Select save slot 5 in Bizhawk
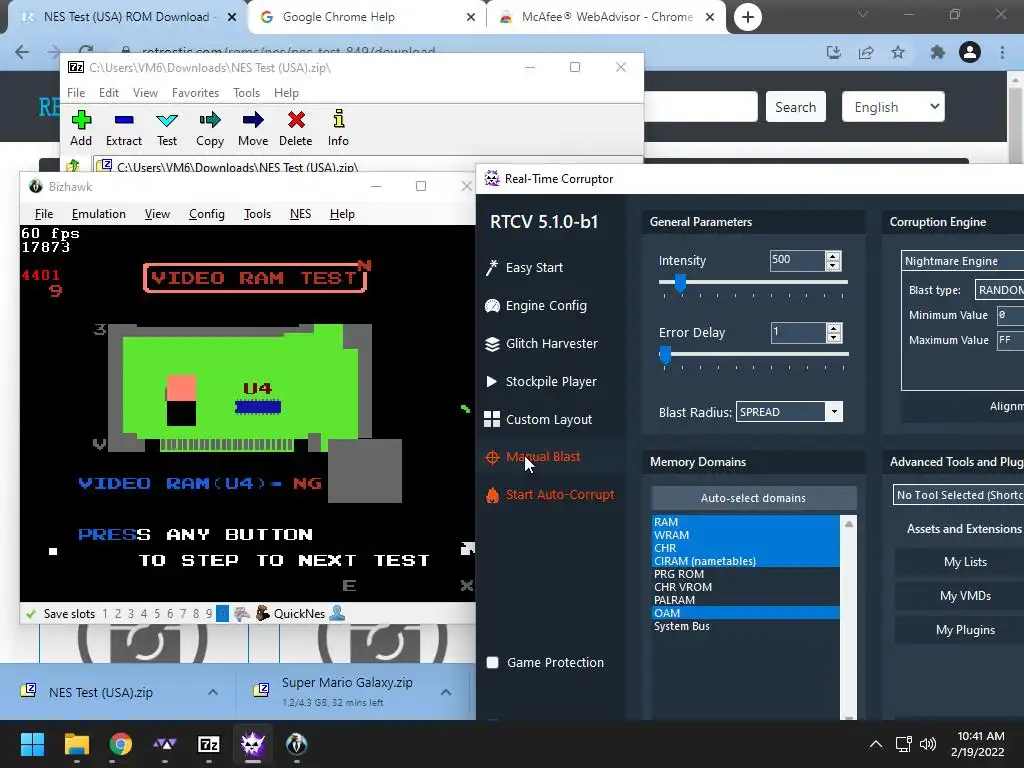 (157, 614)
